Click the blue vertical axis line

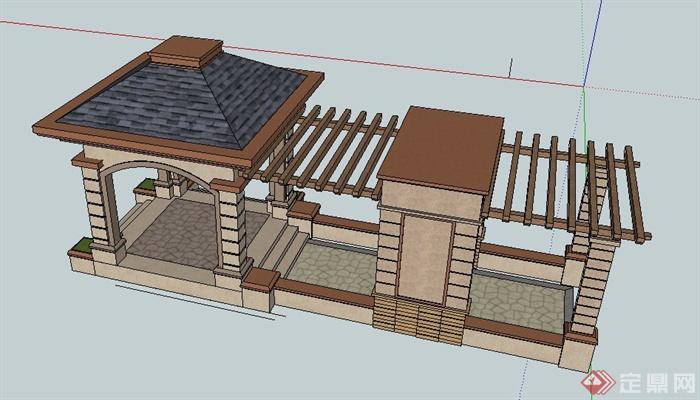coord(593,42)
